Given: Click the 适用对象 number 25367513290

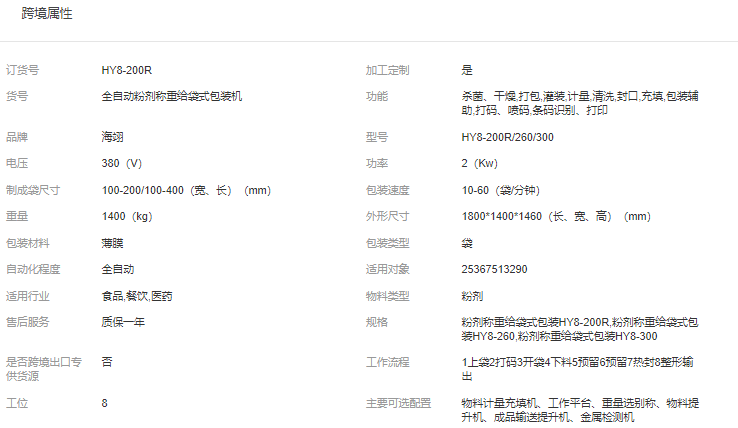Looking at the screenshot, I should tap(494, 269).
